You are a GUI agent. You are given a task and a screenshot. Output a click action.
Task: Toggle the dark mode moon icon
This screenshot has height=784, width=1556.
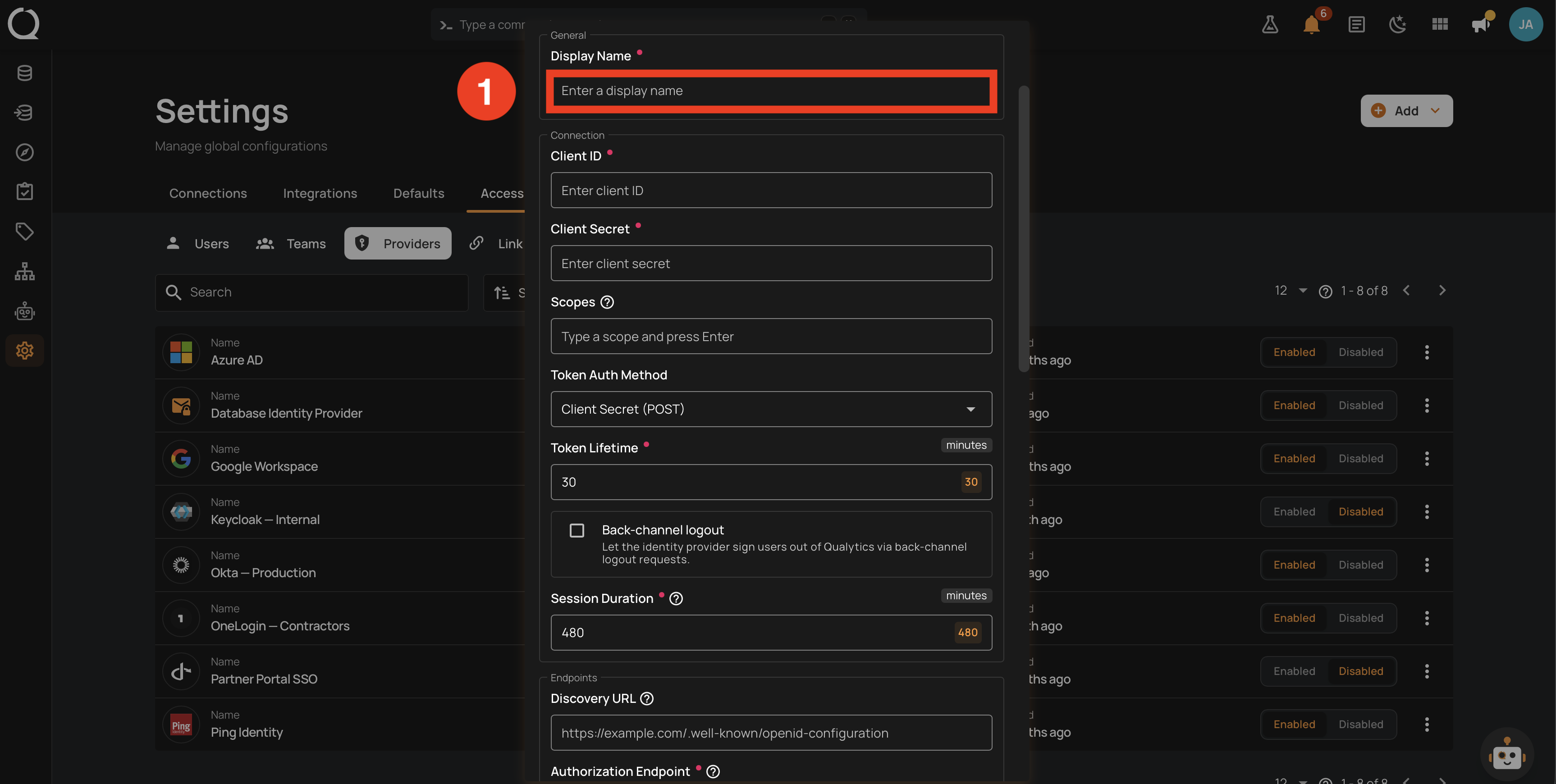[x=1398, y=24]
